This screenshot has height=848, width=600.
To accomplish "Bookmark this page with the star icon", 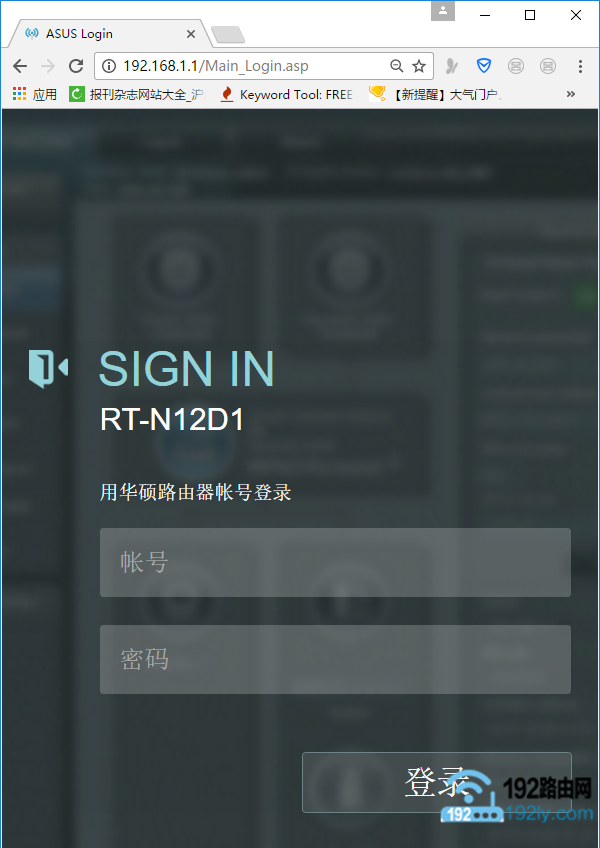I will (419, 66).
